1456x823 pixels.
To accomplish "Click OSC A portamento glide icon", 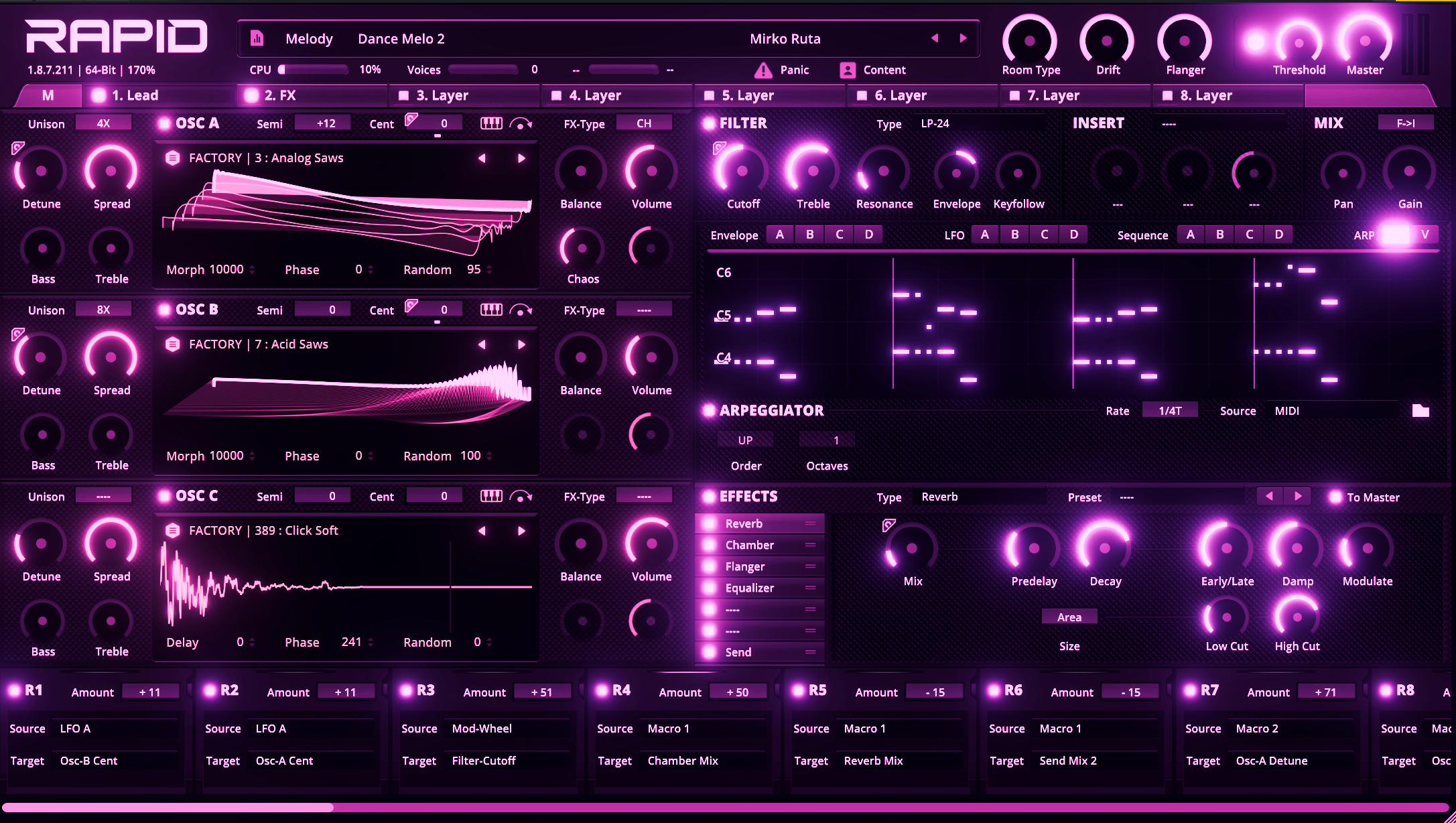I will point(521,123).
